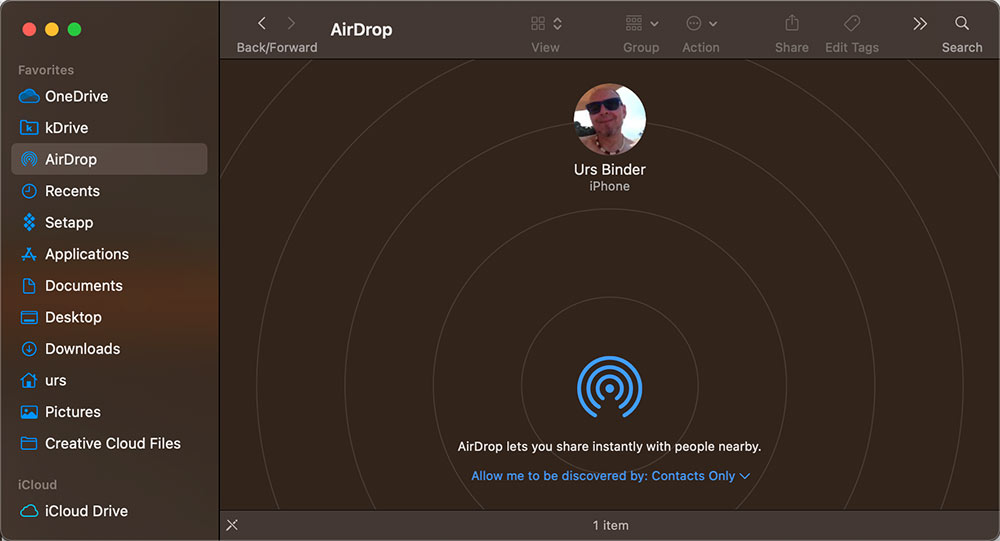1000x541 pixels.
Task: Open the Recents clock icon
Action: coord(29,191)
